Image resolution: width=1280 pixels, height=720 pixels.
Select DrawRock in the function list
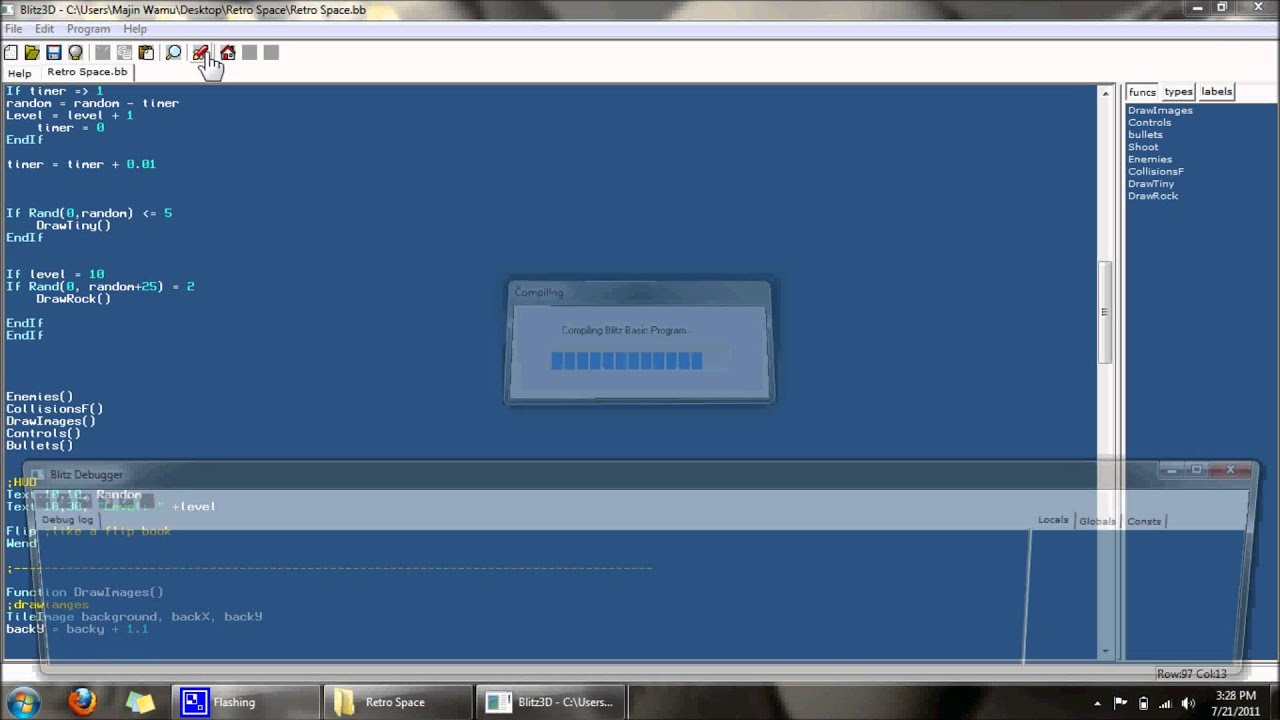point(1153,196)
